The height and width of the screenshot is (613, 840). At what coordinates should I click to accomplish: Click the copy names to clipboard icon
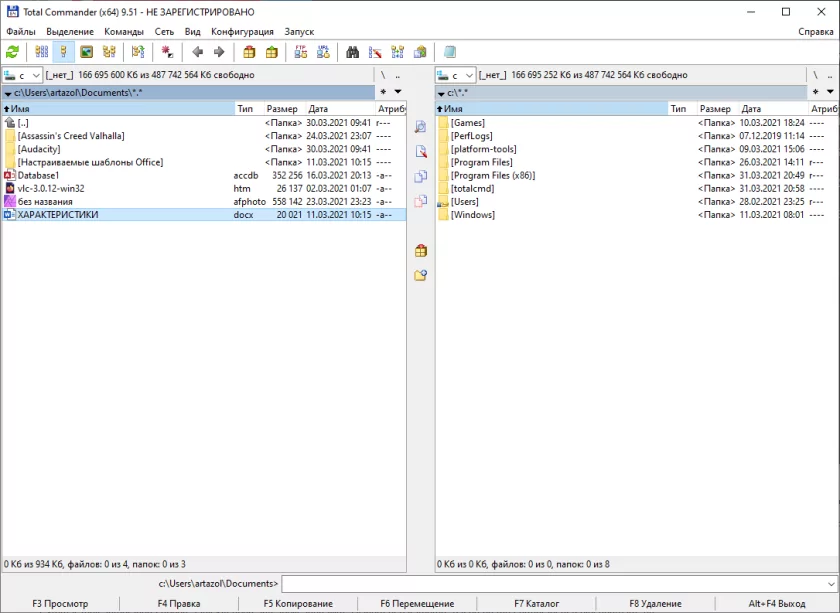pos(420,52)
